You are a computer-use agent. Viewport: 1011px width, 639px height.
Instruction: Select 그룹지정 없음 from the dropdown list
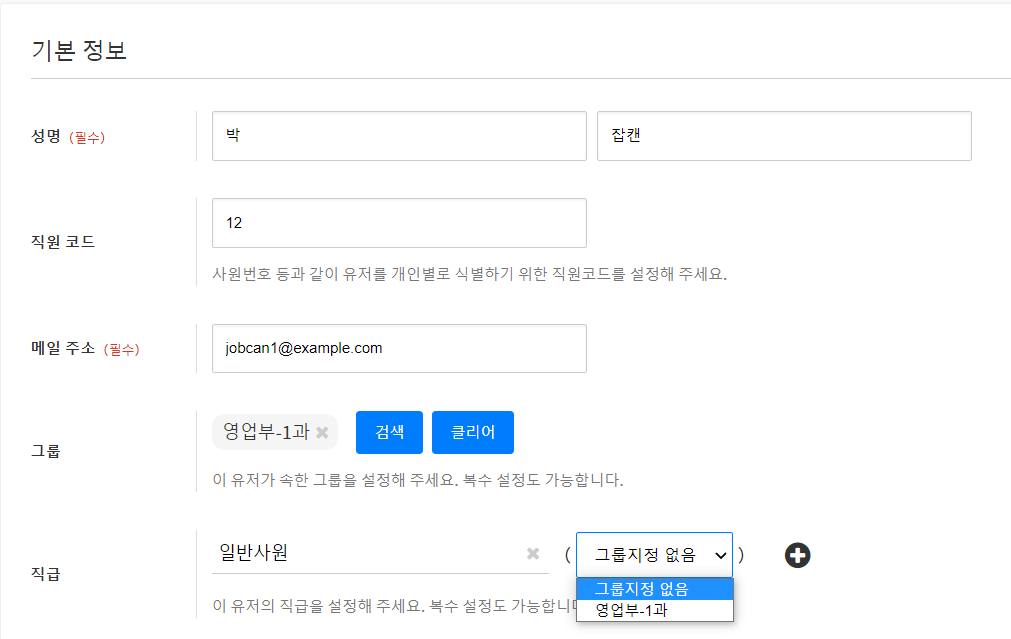(x=654, y=589)
